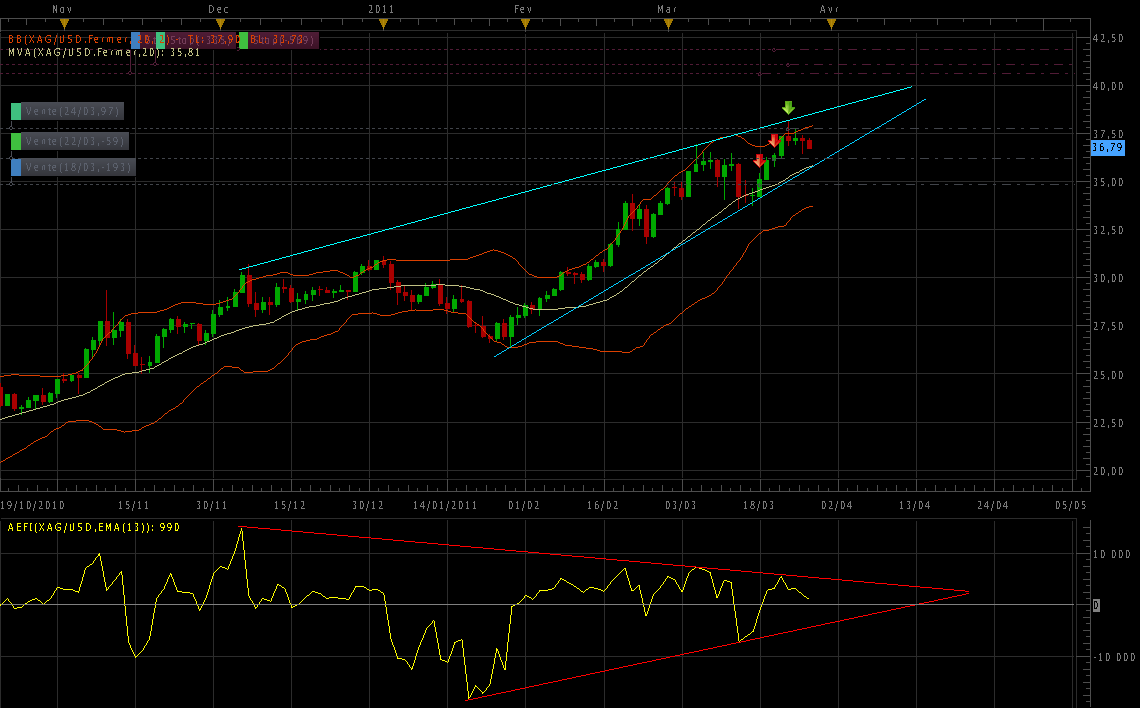Click the green down arrow signal

(x=788, y=108)
